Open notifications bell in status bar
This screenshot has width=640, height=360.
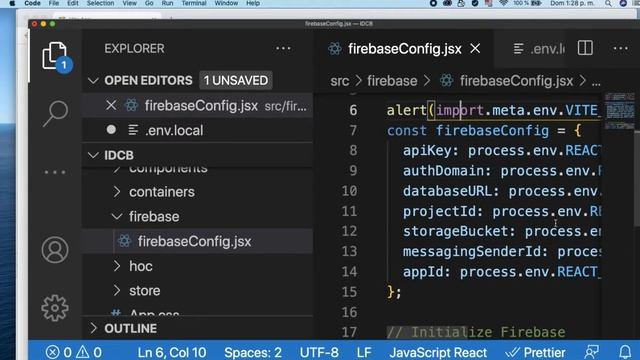pos(625,352)
